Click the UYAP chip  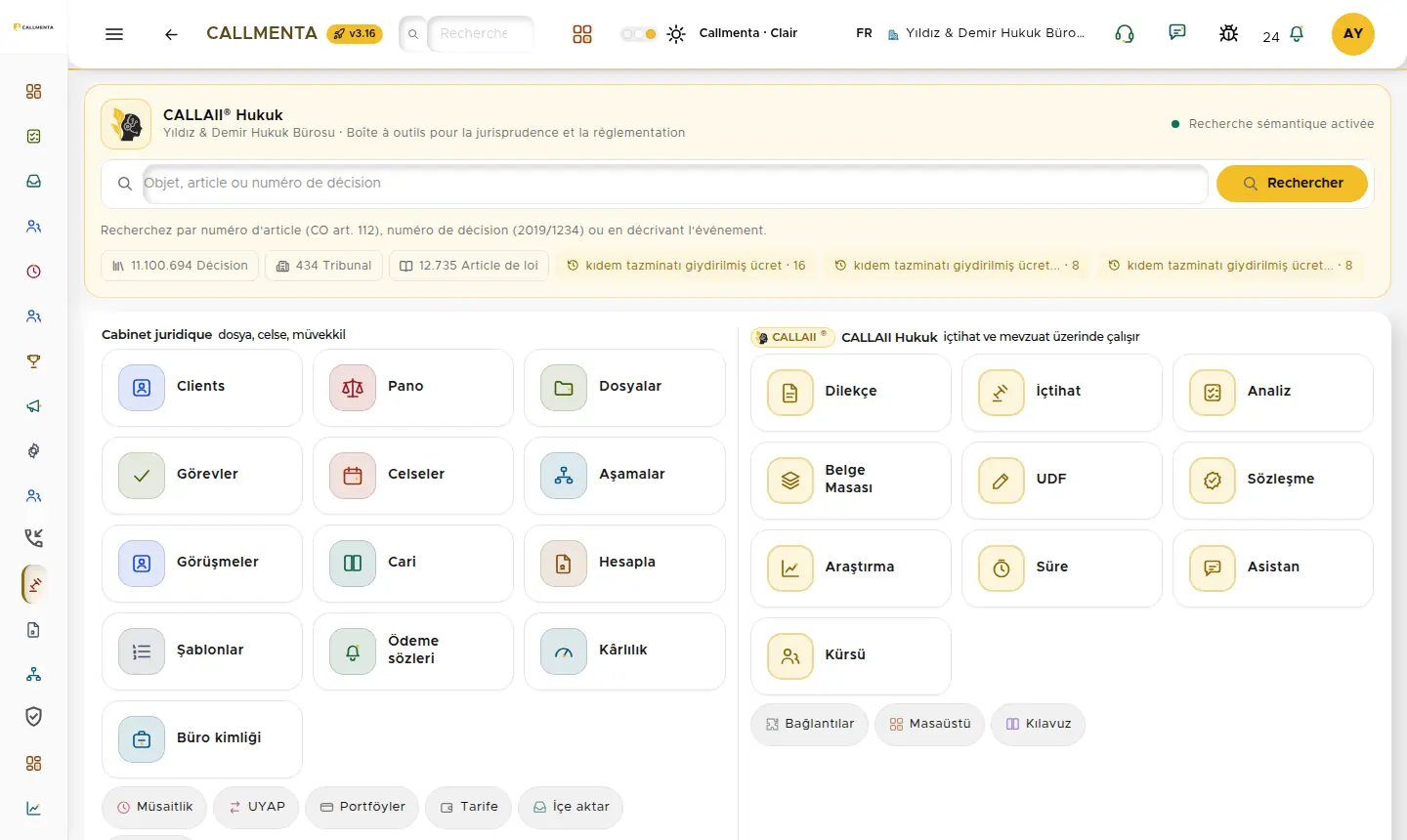click(x=256, y=808)
